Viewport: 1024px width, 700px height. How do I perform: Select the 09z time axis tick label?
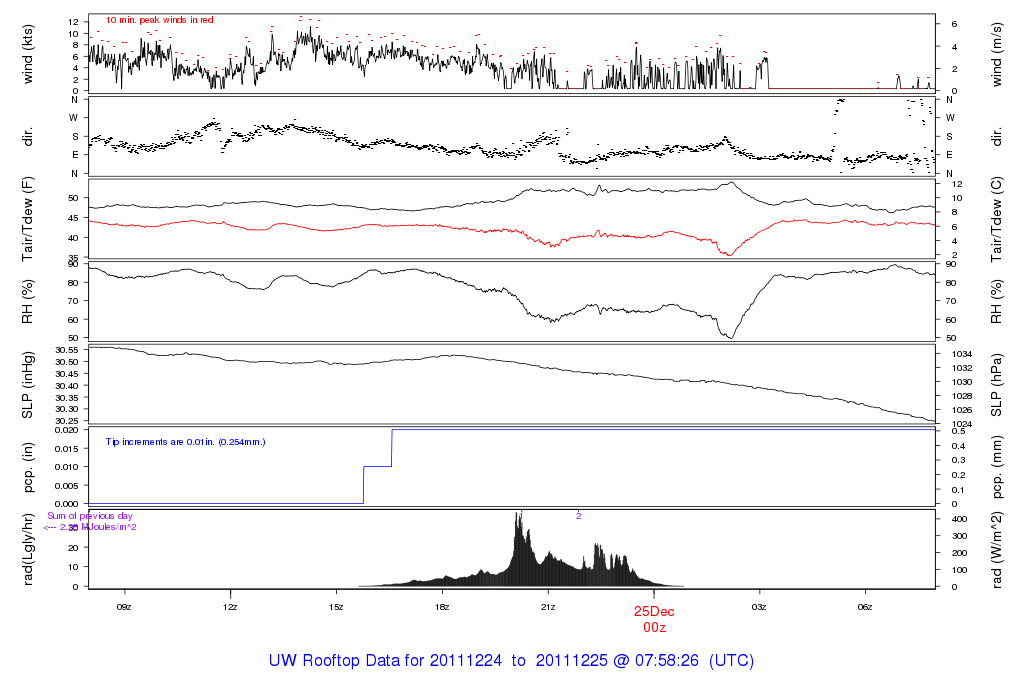coord(124,606)
